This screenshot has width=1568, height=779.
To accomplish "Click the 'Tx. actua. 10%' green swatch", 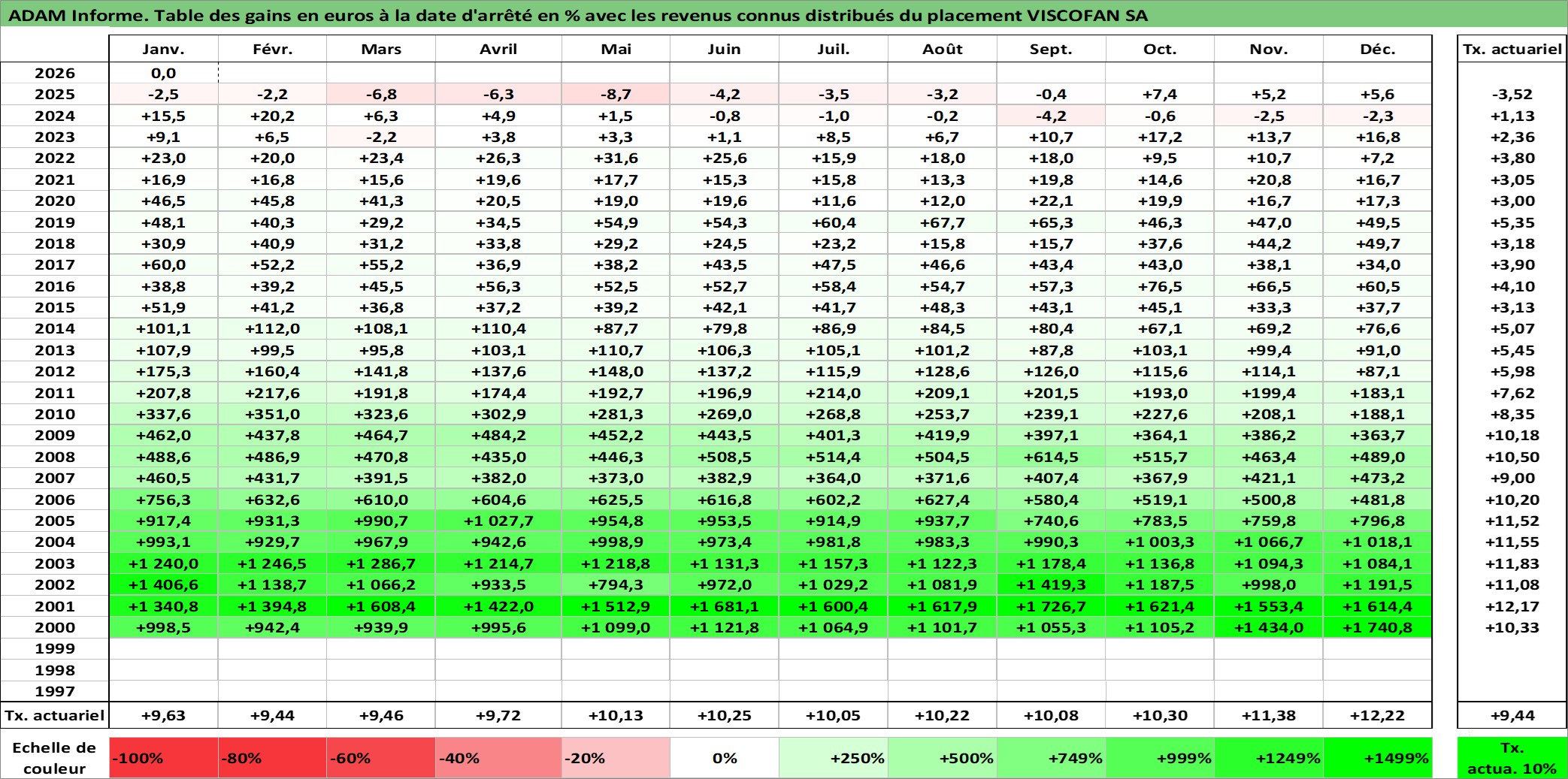I will pyautogui.click(x=1512, y=758).
